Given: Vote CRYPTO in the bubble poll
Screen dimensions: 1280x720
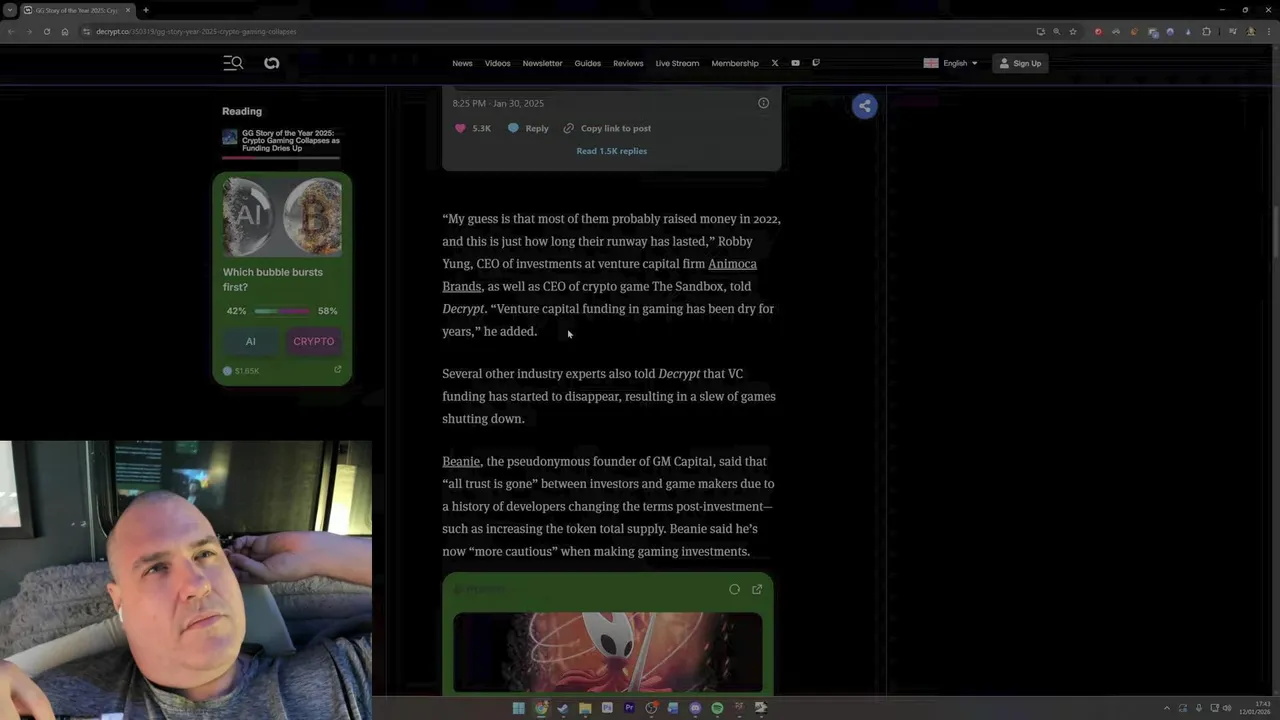Looking at the screenshot, I should [313, 341].
